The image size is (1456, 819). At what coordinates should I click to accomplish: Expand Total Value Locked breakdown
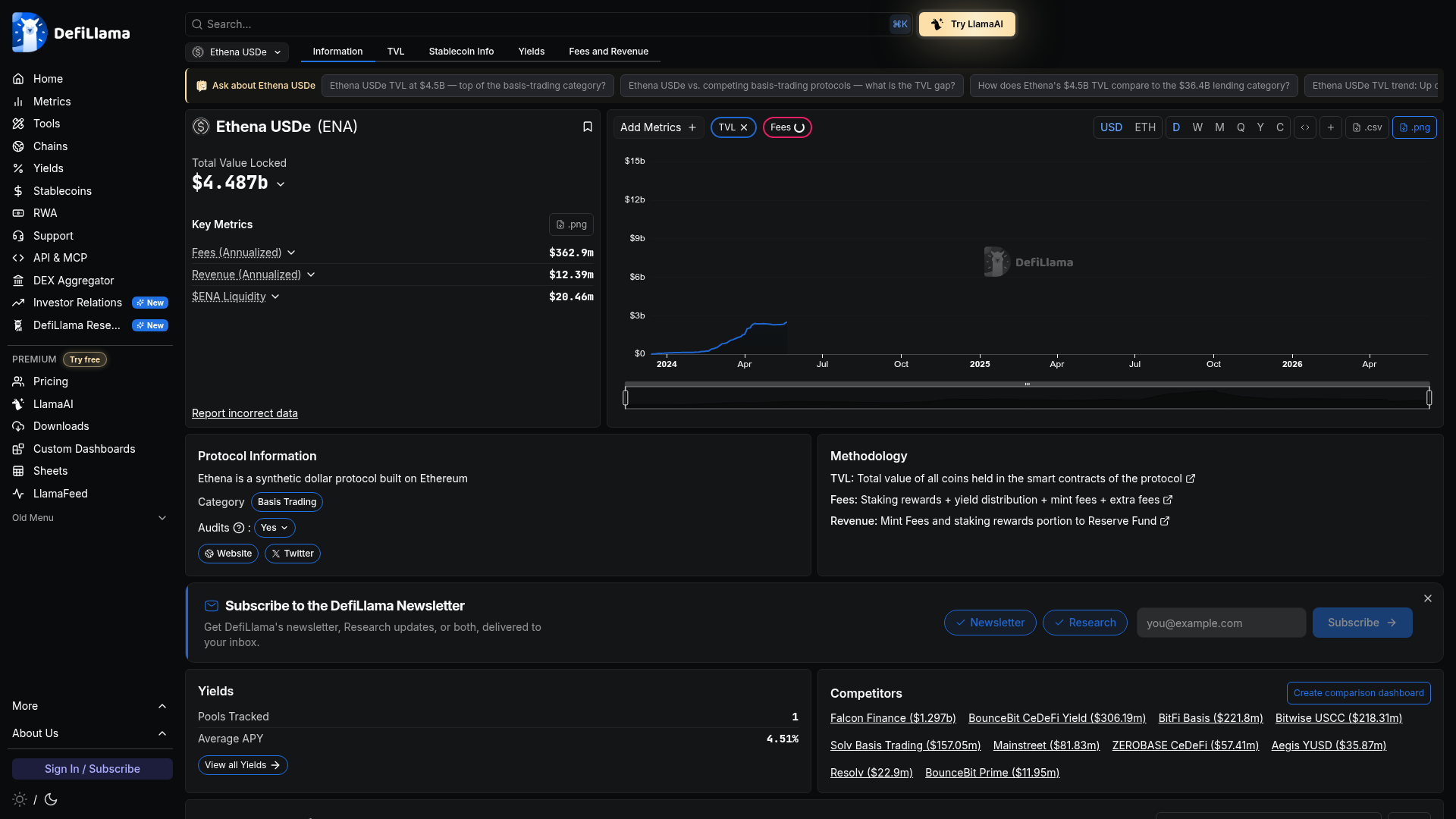click(281, 184)
